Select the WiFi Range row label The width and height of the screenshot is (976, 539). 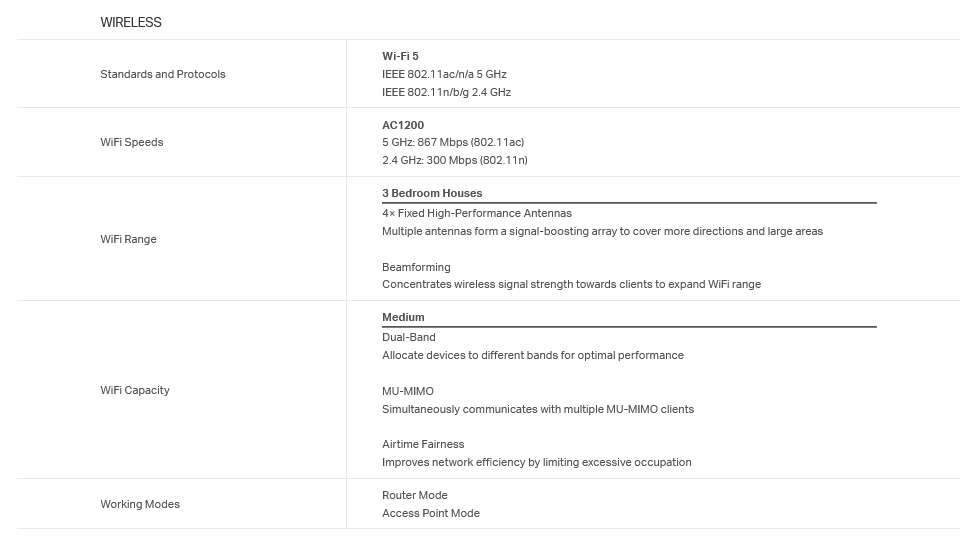(128, 239)
